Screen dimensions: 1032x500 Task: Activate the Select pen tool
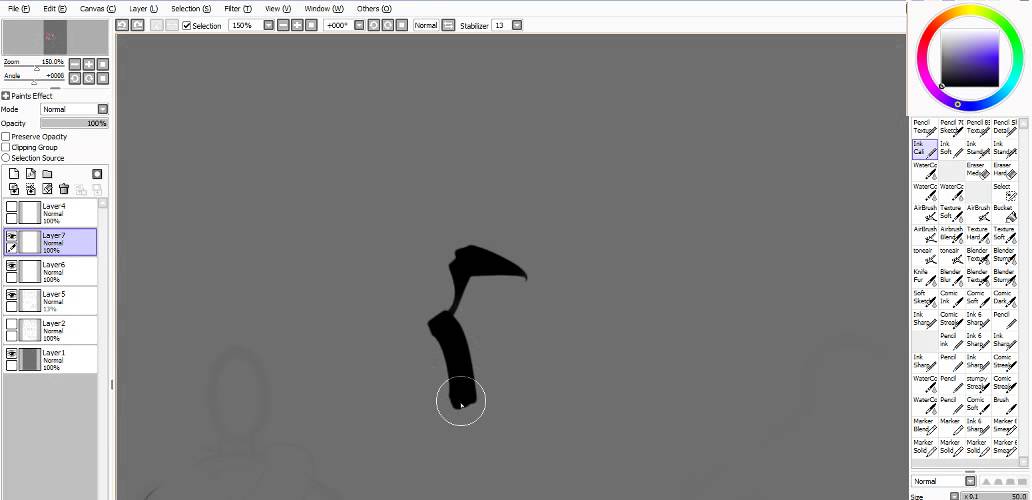pos(1004,191)
